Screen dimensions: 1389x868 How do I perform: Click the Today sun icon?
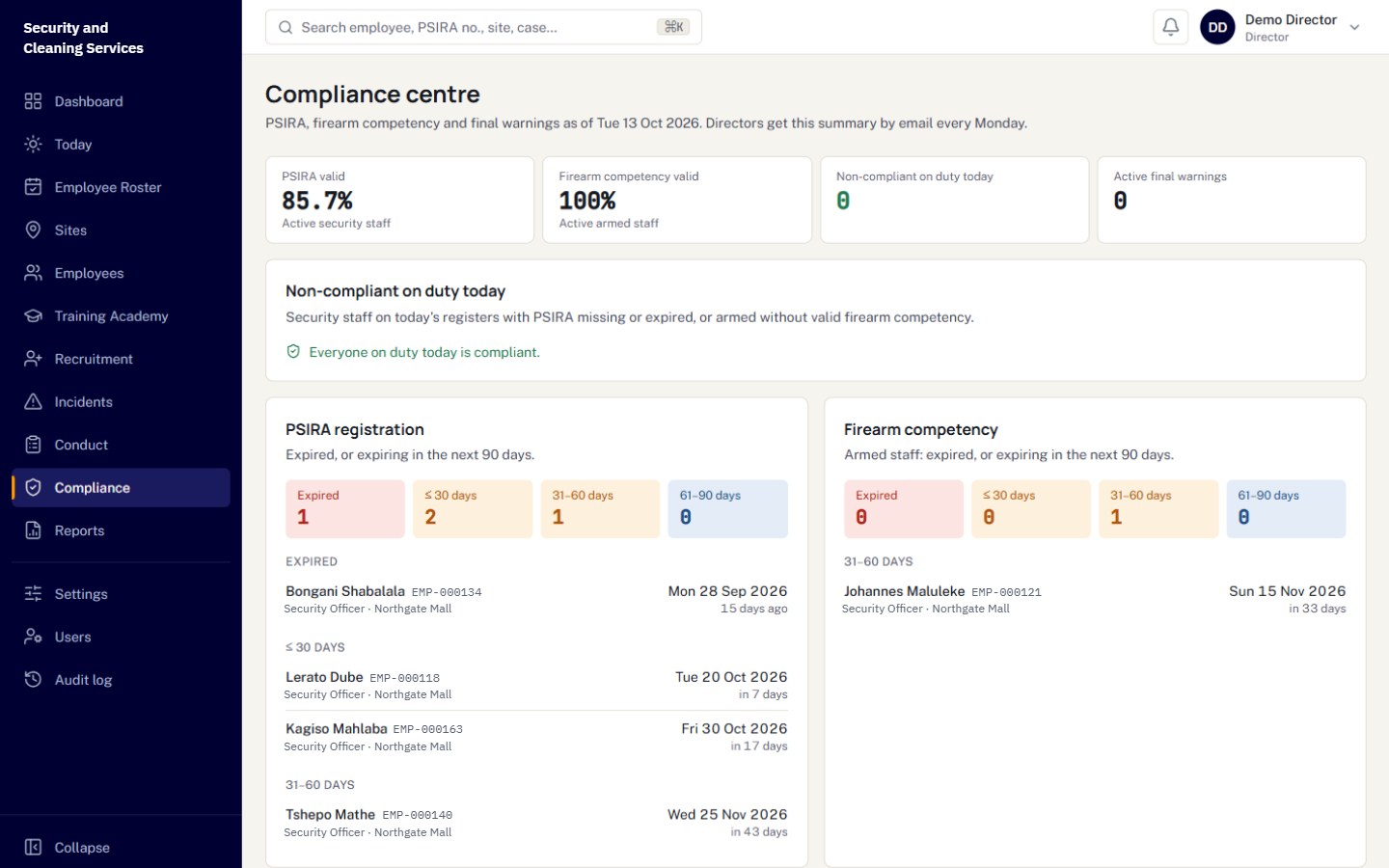[x=33, y=145]
